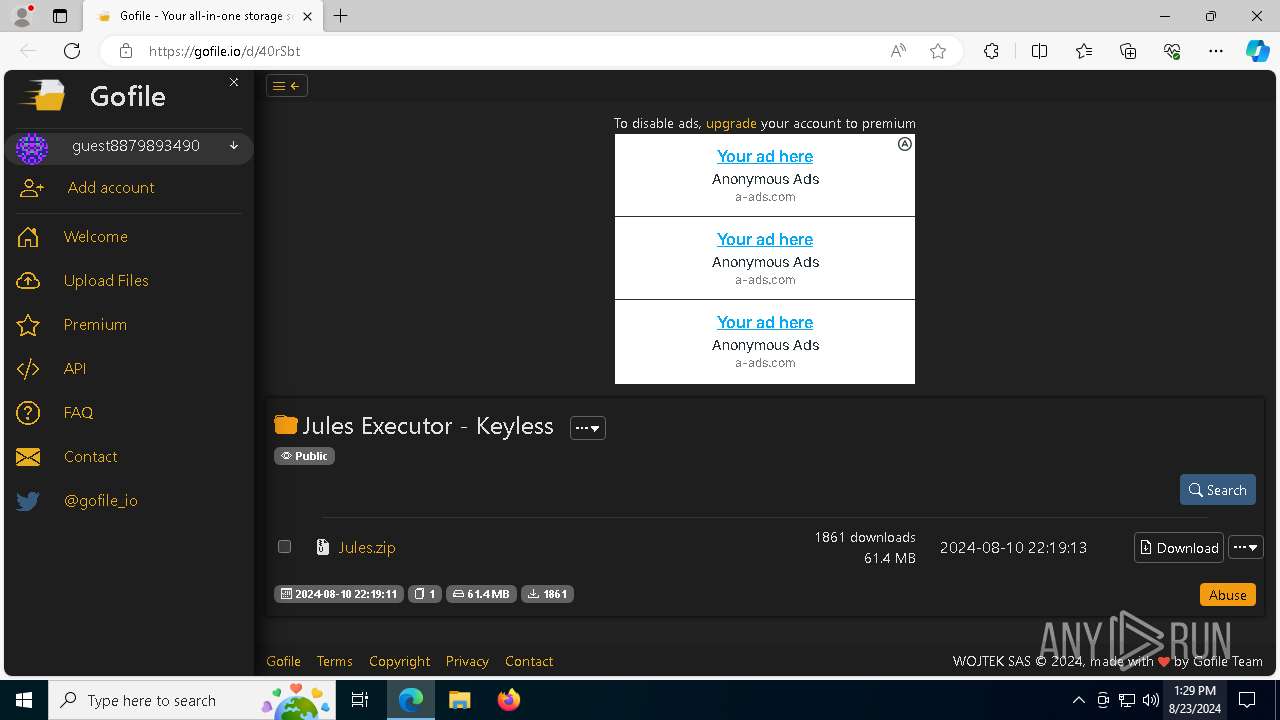Open the Gofile footer link
This screenshot has height=720, width=1280.
tap(283, 662)
